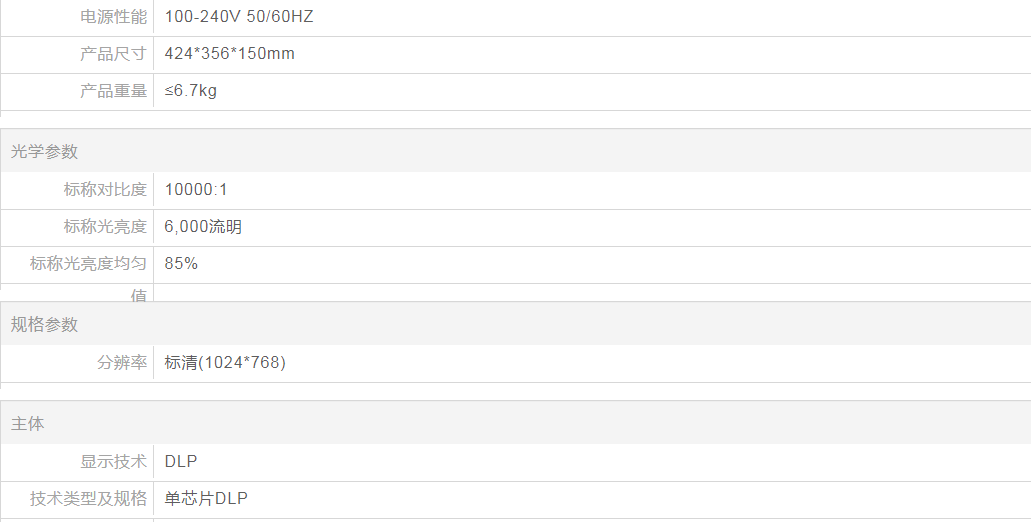1033x522 pixels.
Task: Click the 标称对比度 row label
Action: pyautogui.click(x=105, y=190)
